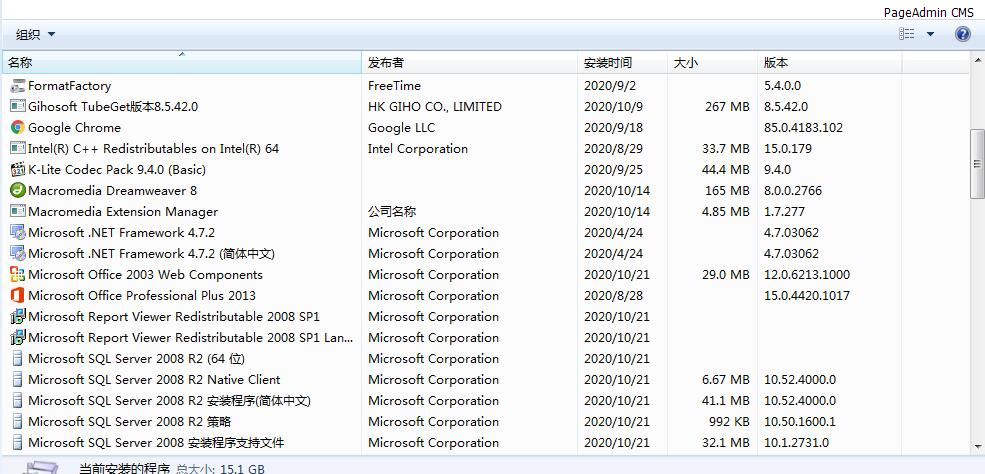Click the FormatFactory program icon
Viewport: 985px width, 474px height.
(x=18, y=86)
